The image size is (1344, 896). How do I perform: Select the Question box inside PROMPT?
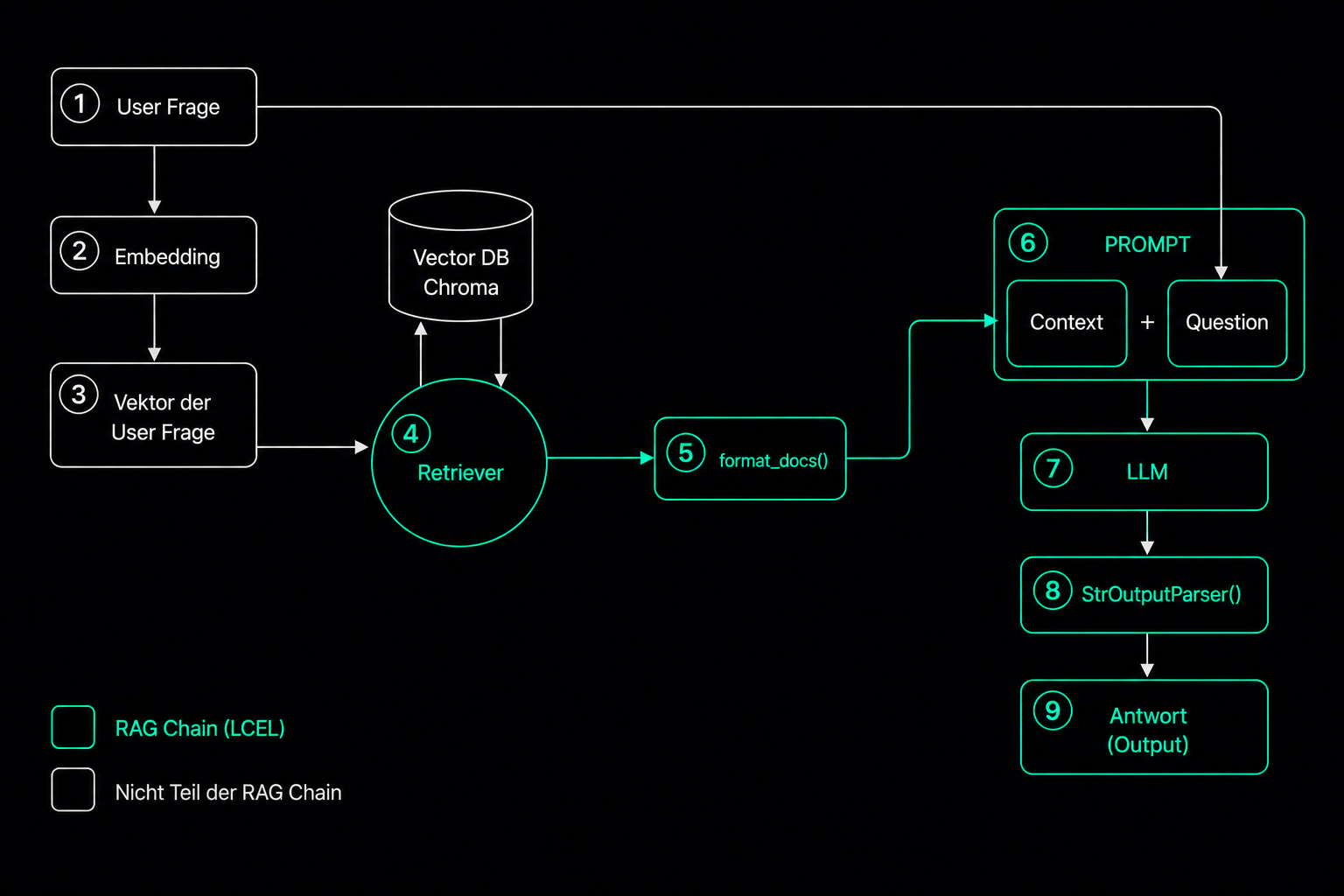point(1228,323)
